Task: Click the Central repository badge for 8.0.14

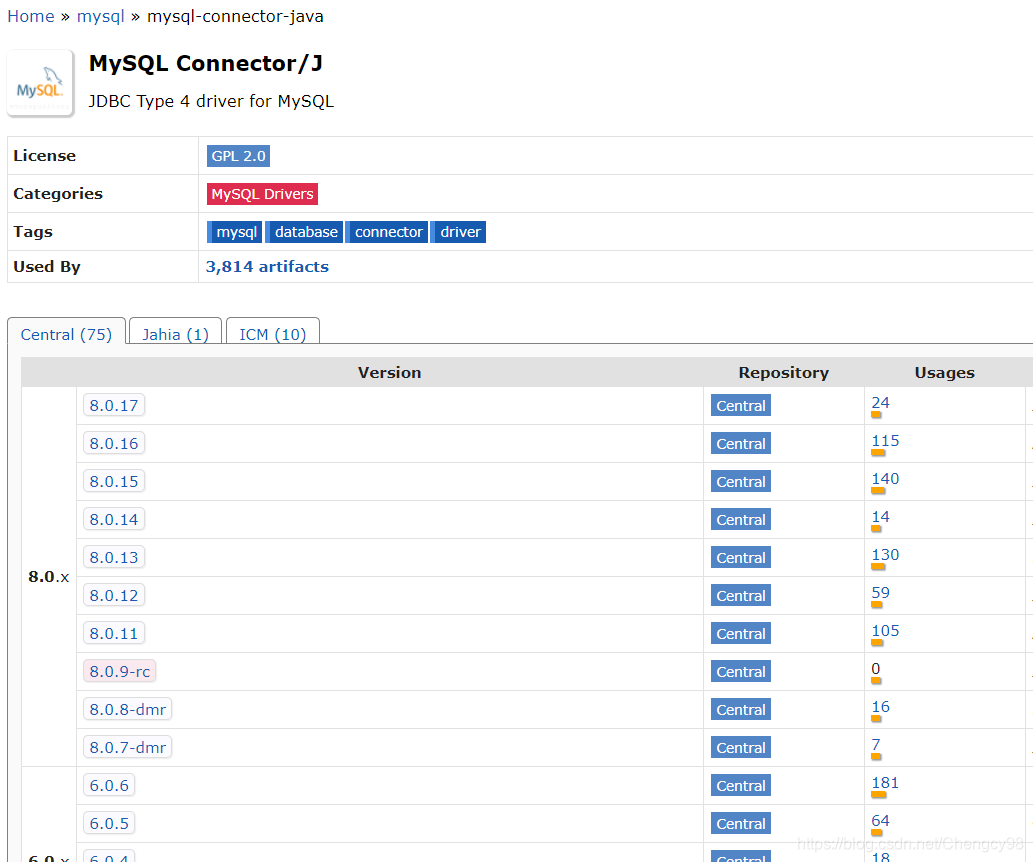Action: pos(741,519)
